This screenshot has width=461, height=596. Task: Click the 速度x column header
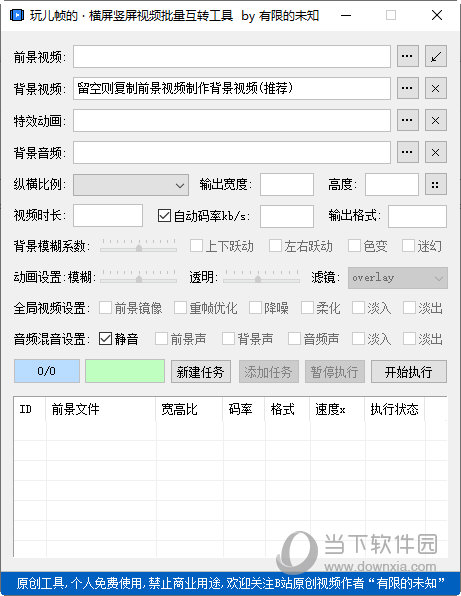[337, 409]
